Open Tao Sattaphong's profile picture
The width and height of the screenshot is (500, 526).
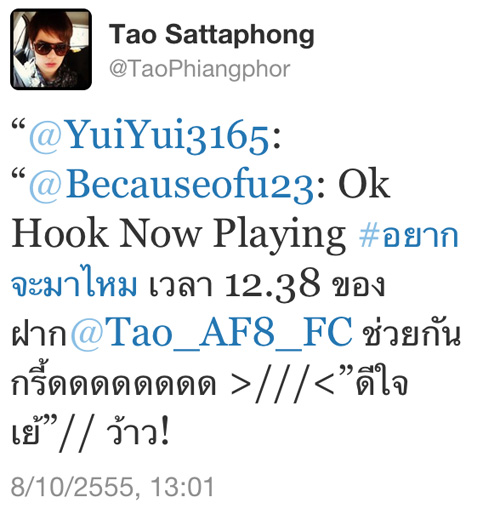[x=51, y=49]
